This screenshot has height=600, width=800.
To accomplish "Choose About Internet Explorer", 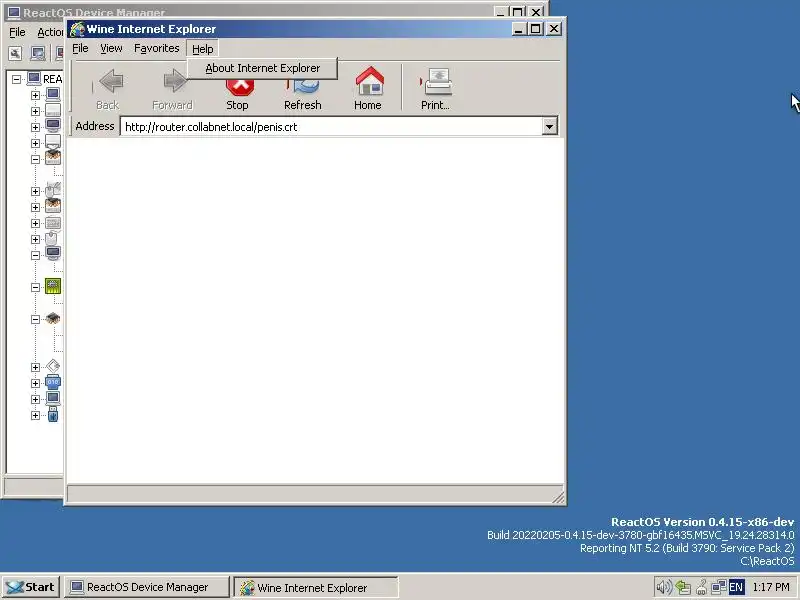I will click(x=262, y=68).
